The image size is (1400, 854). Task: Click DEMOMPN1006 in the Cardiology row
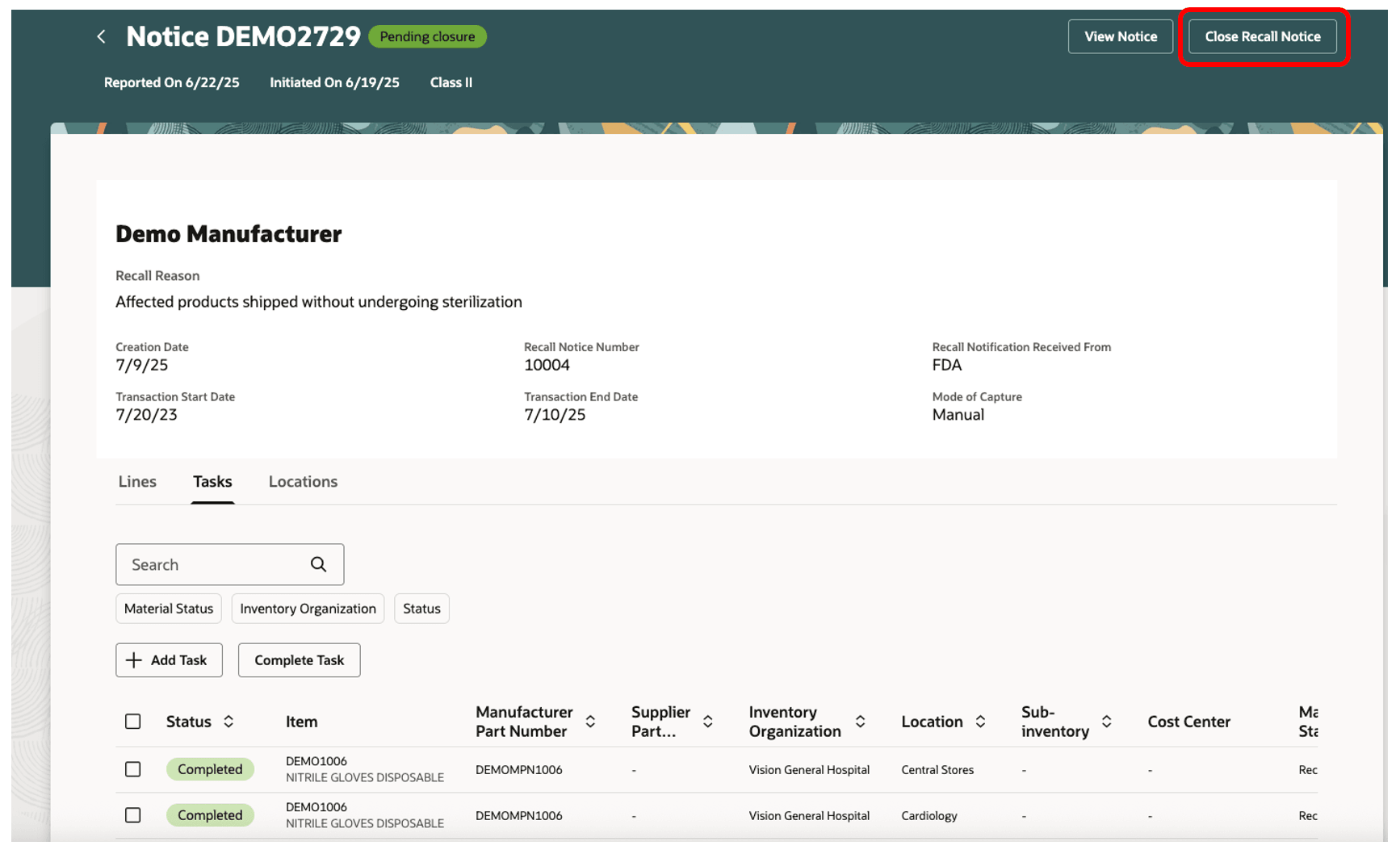pos(518,816)
